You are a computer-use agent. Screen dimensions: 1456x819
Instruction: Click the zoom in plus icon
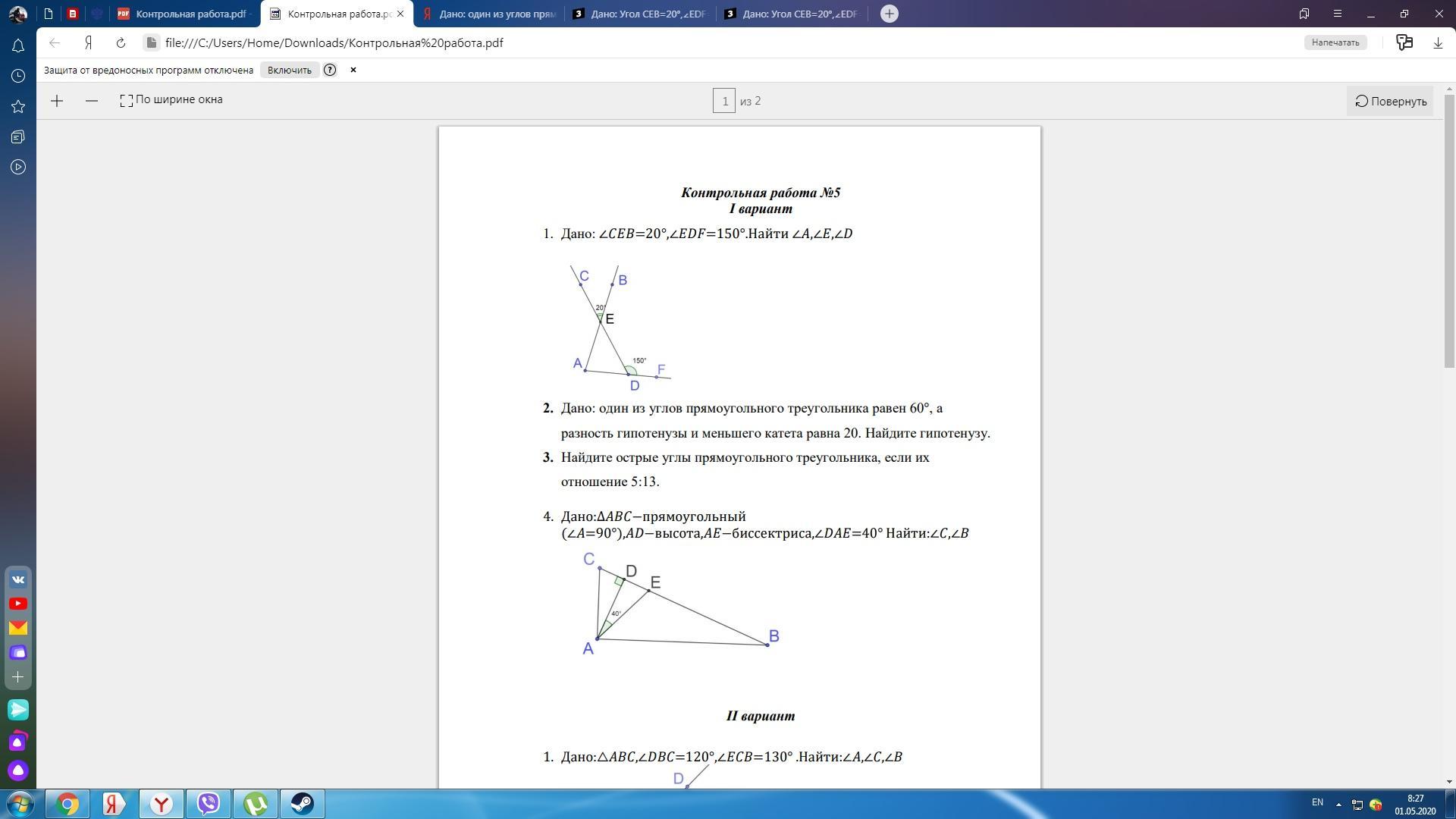click(x=57, y=101)
